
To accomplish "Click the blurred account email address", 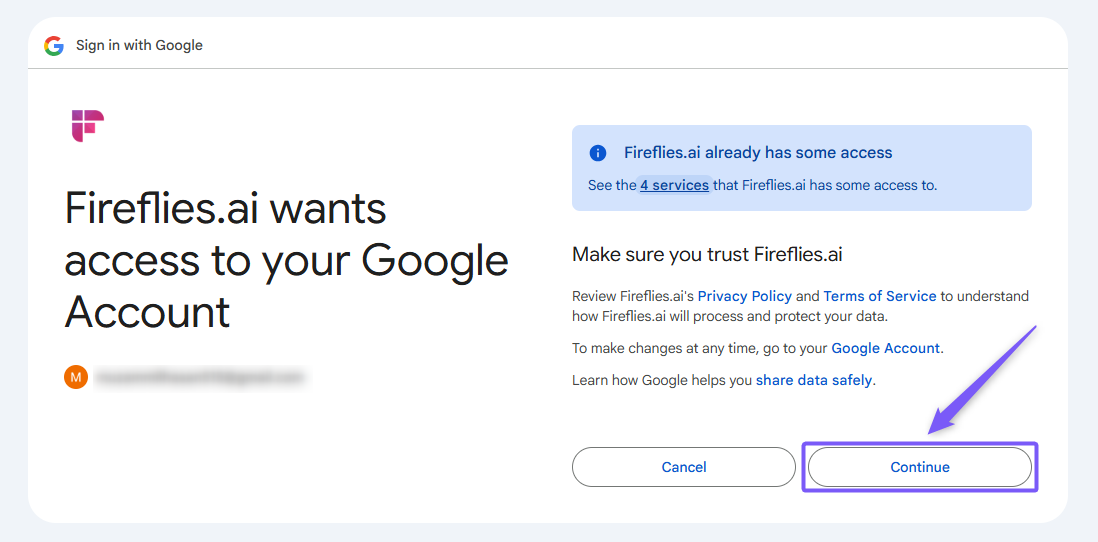I will (x=200, y=377).
